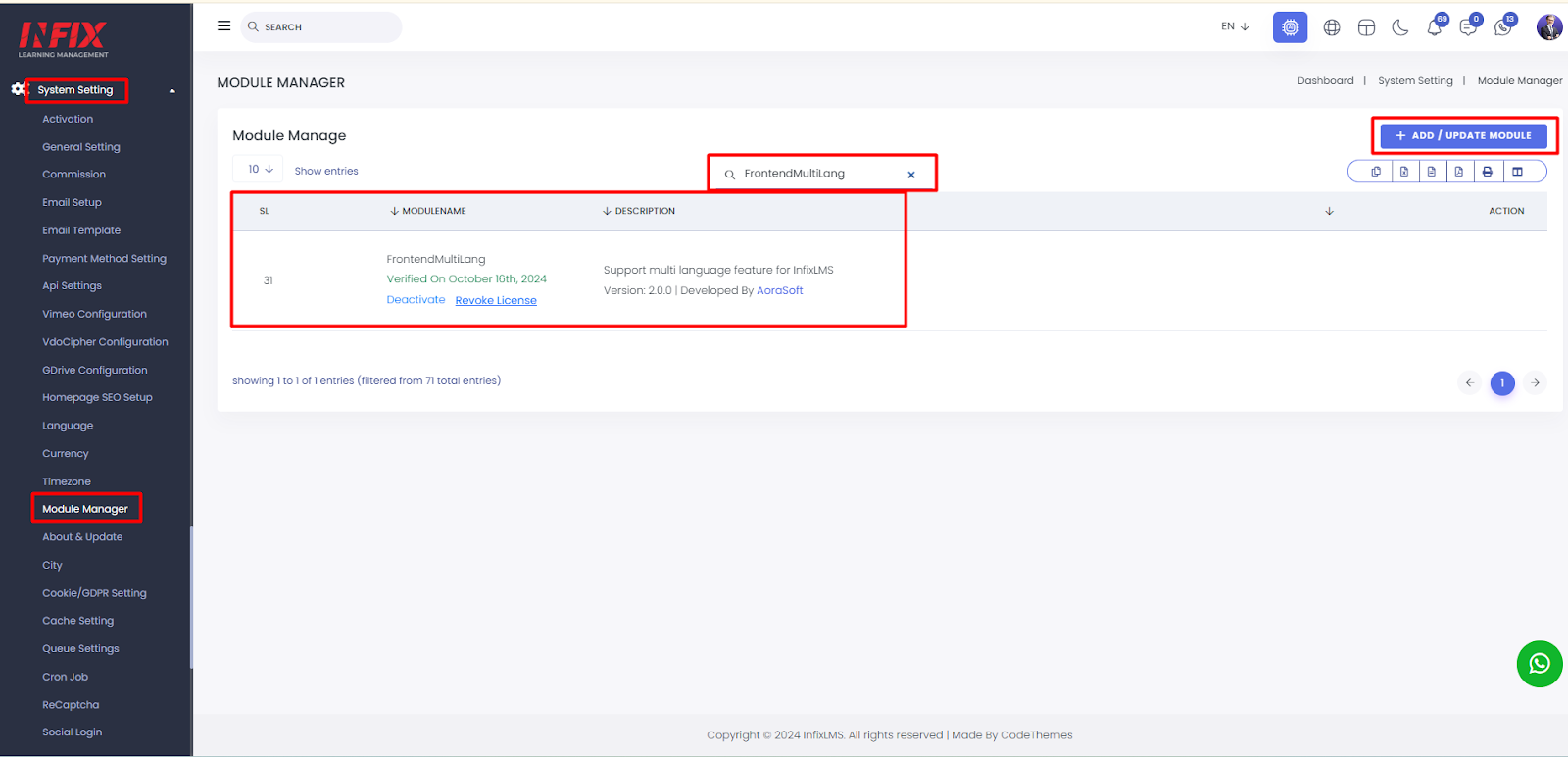Image resolution: width=1568 pixels, height=757 pixels.
Task: Open the user profile avatar
Action: [x=1549, y=27]
